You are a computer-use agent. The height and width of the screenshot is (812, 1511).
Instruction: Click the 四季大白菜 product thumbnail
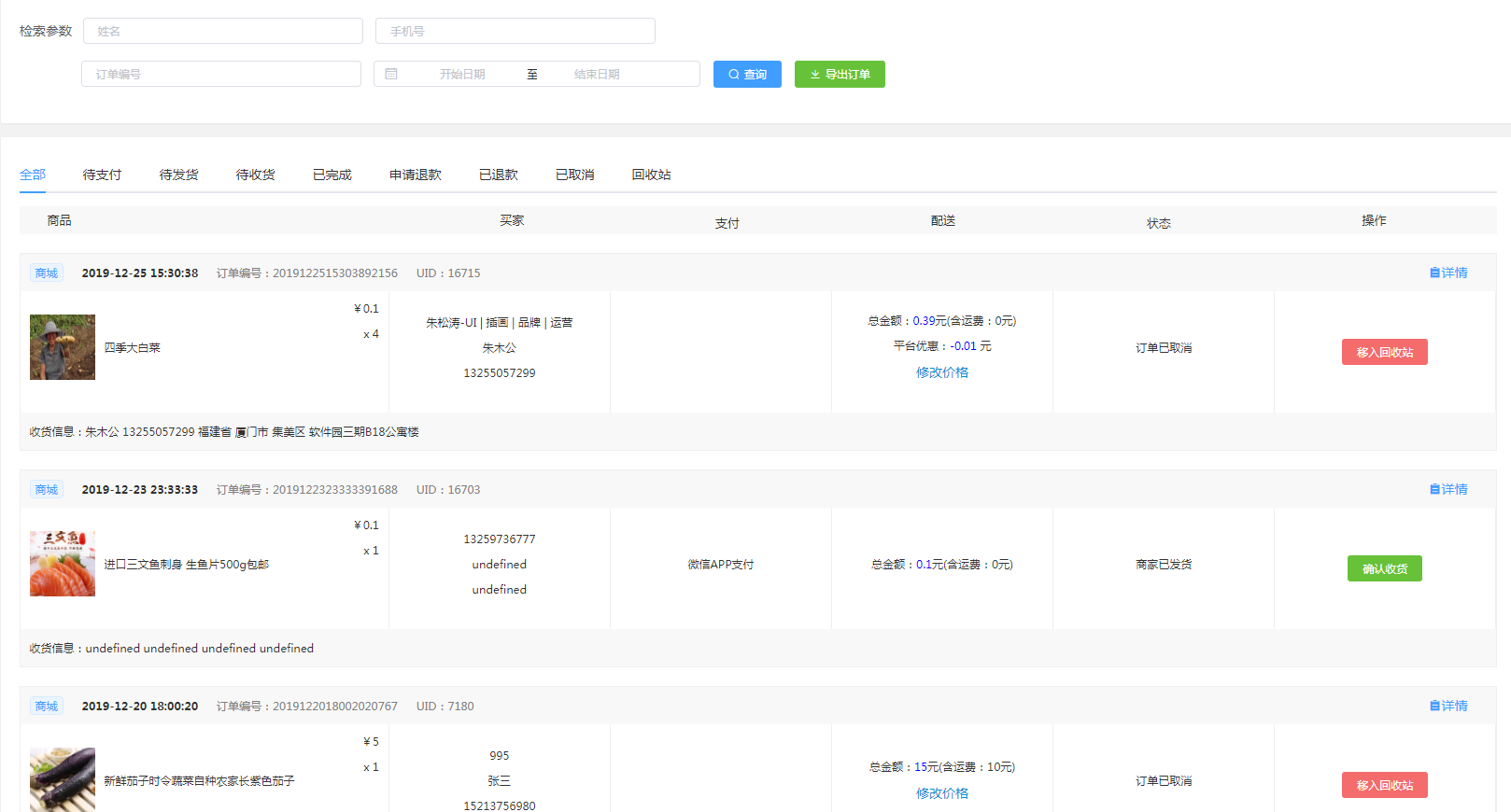pyautogui.click(x=63, y=347)
